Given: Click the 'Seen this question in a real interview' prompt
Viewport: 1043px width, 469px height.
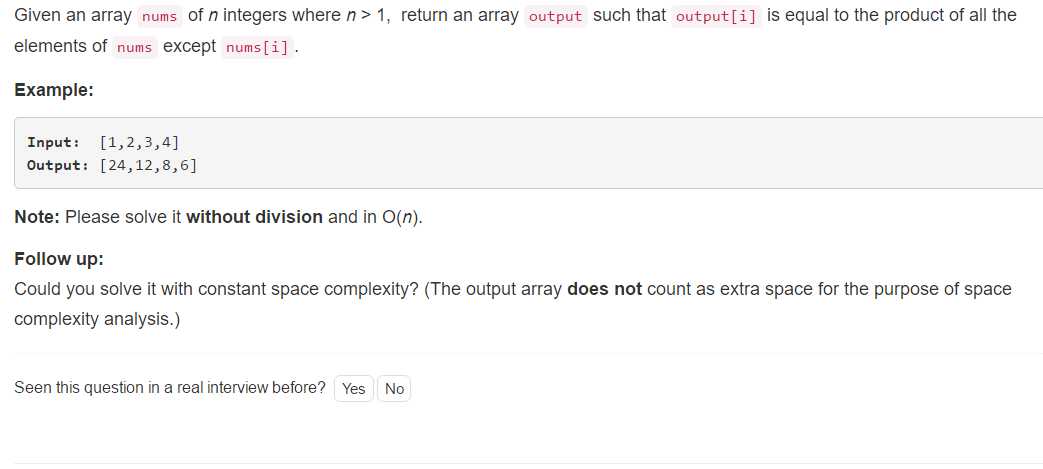Looking at the screenshot, I should 170,388.
